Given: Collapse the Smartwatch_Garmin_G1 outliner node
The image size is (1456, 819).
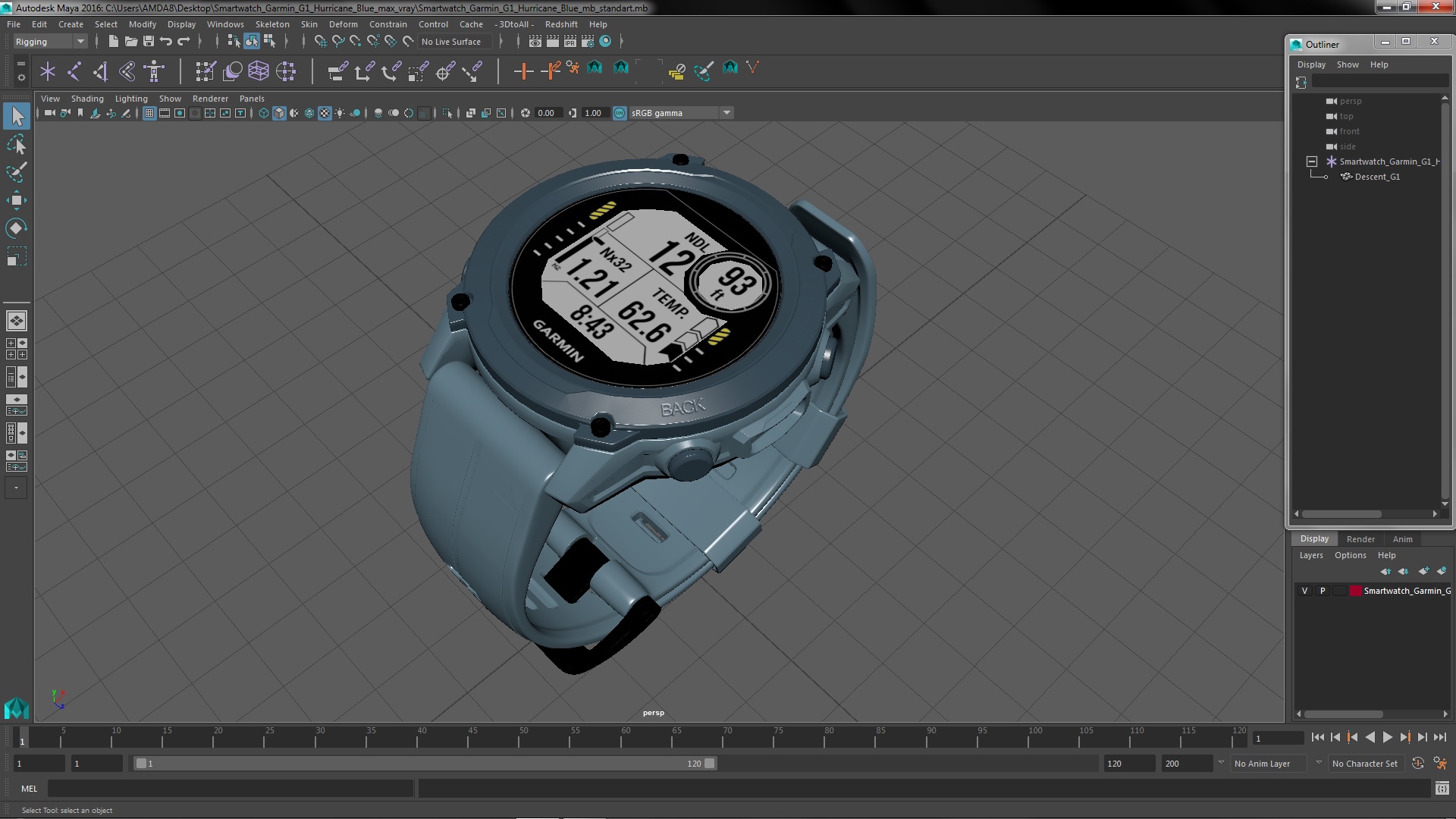Looking at the screenshot, I should coord(1311,162).
